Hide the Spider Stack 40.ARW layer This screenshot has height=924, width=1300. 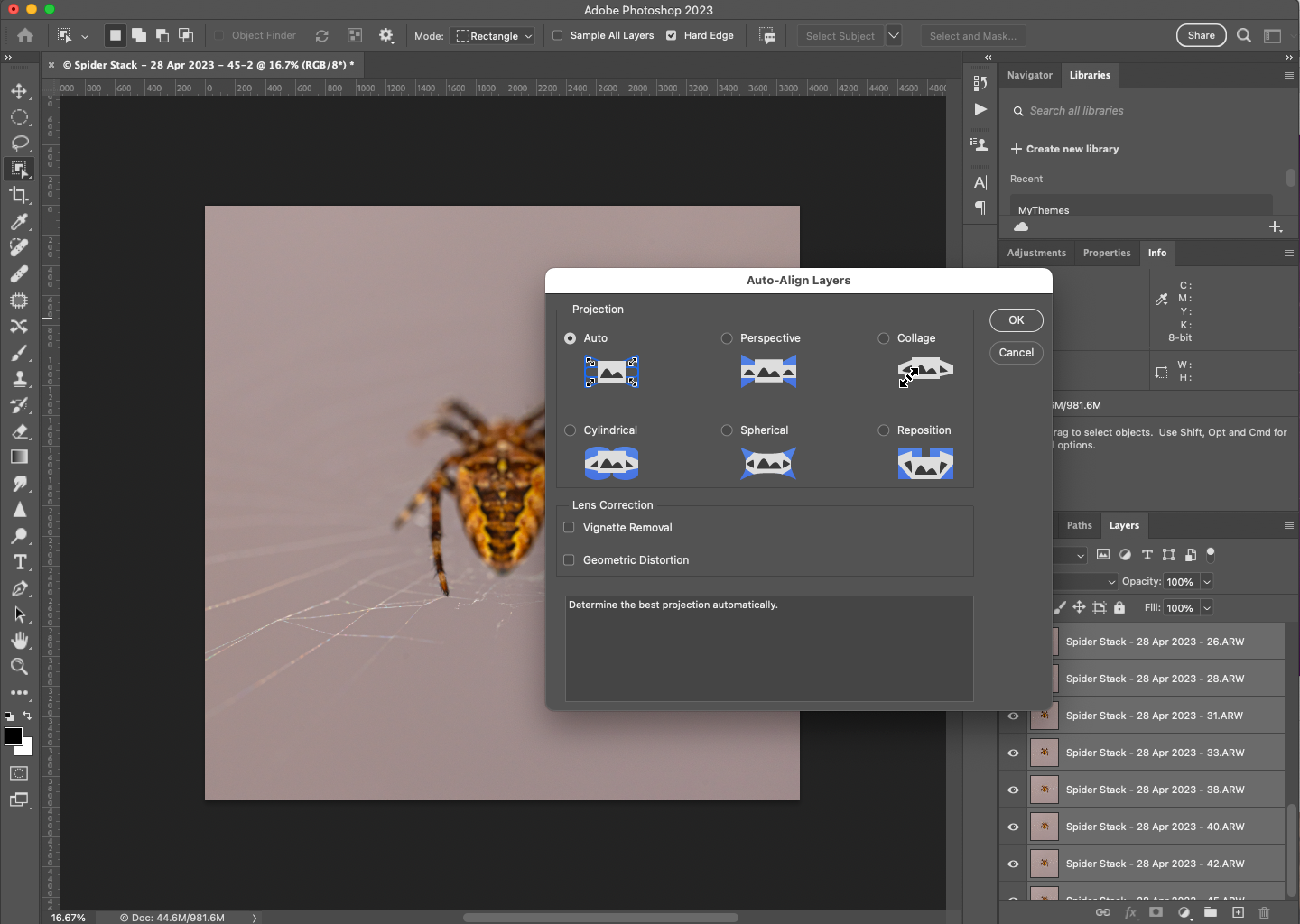pyautogui.click(x=1013, y=827)
